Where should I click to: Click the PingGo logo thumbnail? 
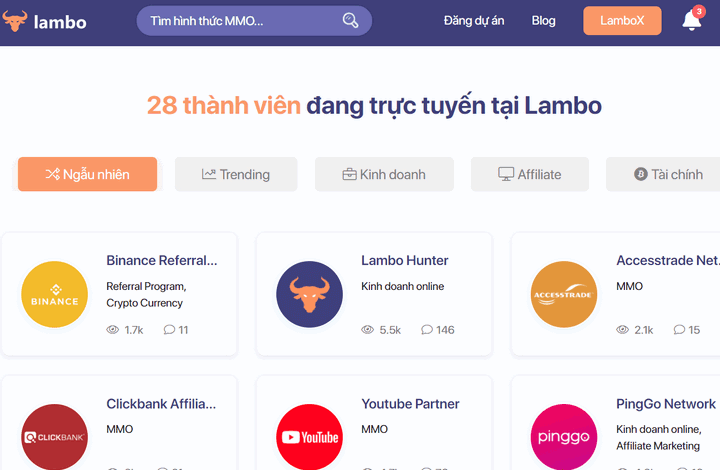coord(564,437)
